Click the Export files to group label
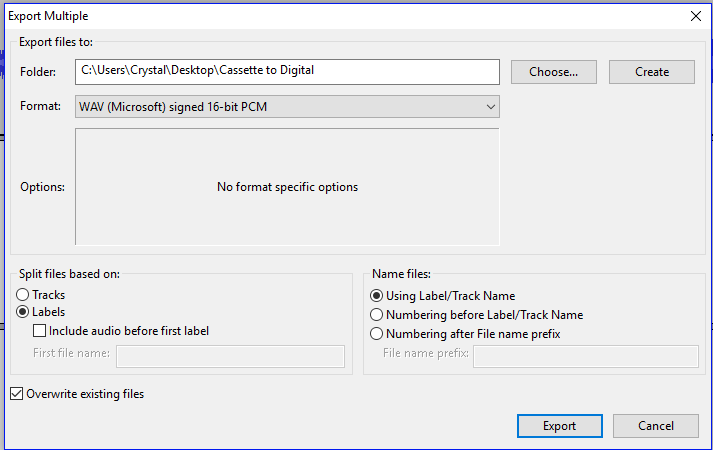Viewport: 713px width, 450px height. pos(56,42)
